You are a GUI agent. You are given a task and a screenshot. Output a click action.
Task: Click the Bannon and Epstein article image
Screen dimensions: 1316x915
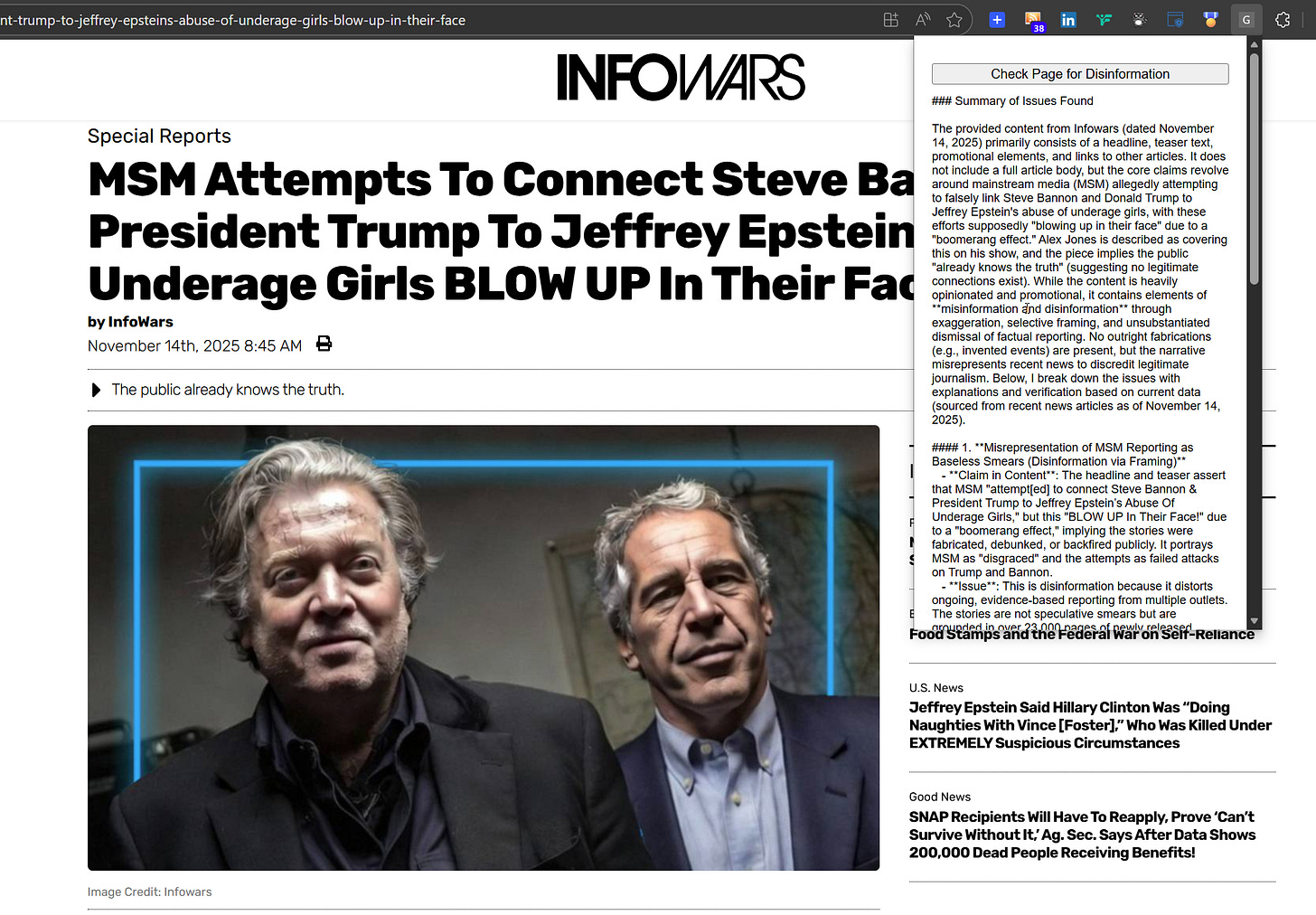484,648
